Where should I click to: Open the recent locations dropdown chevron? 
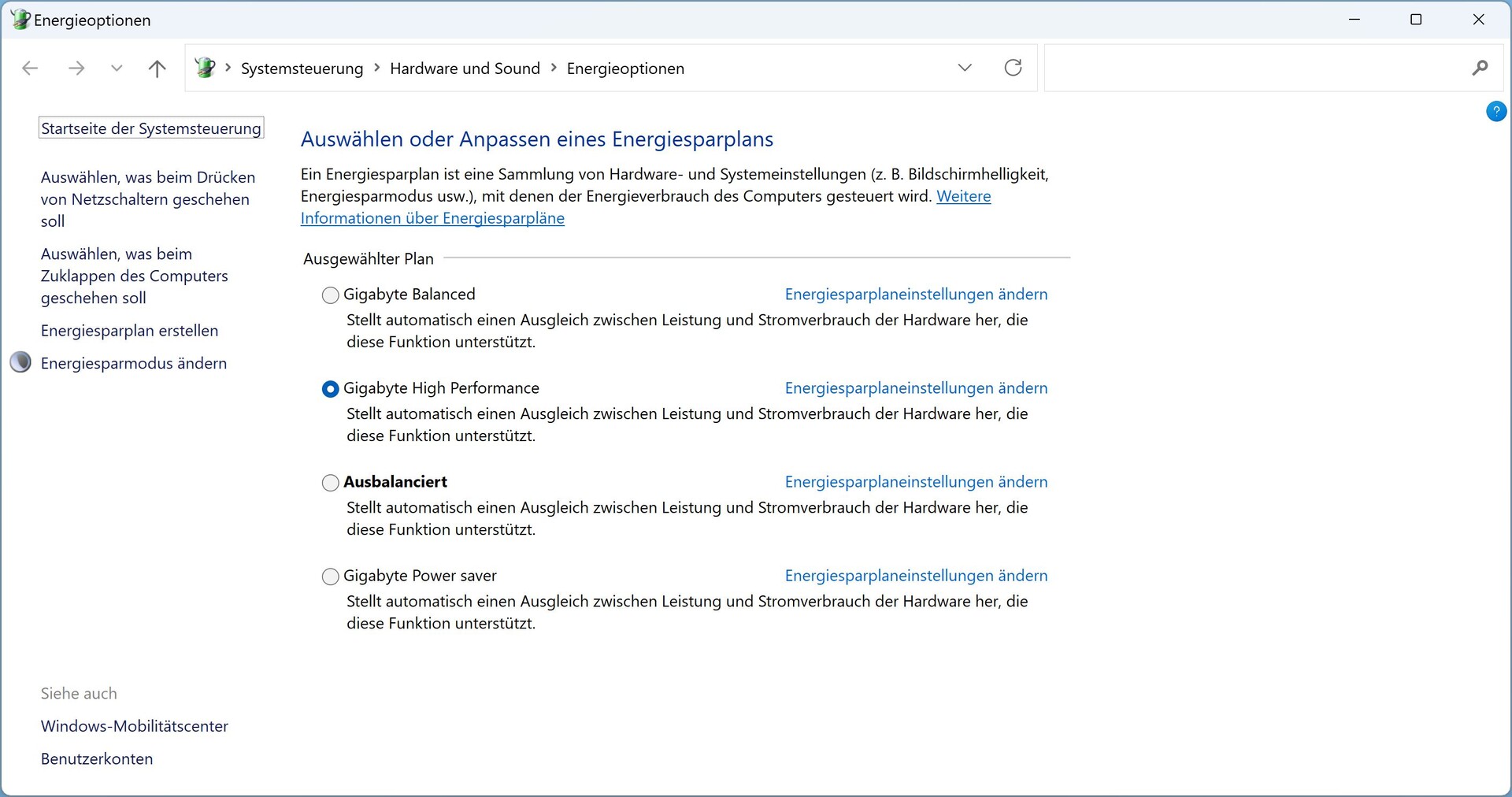tap(117, 69)
